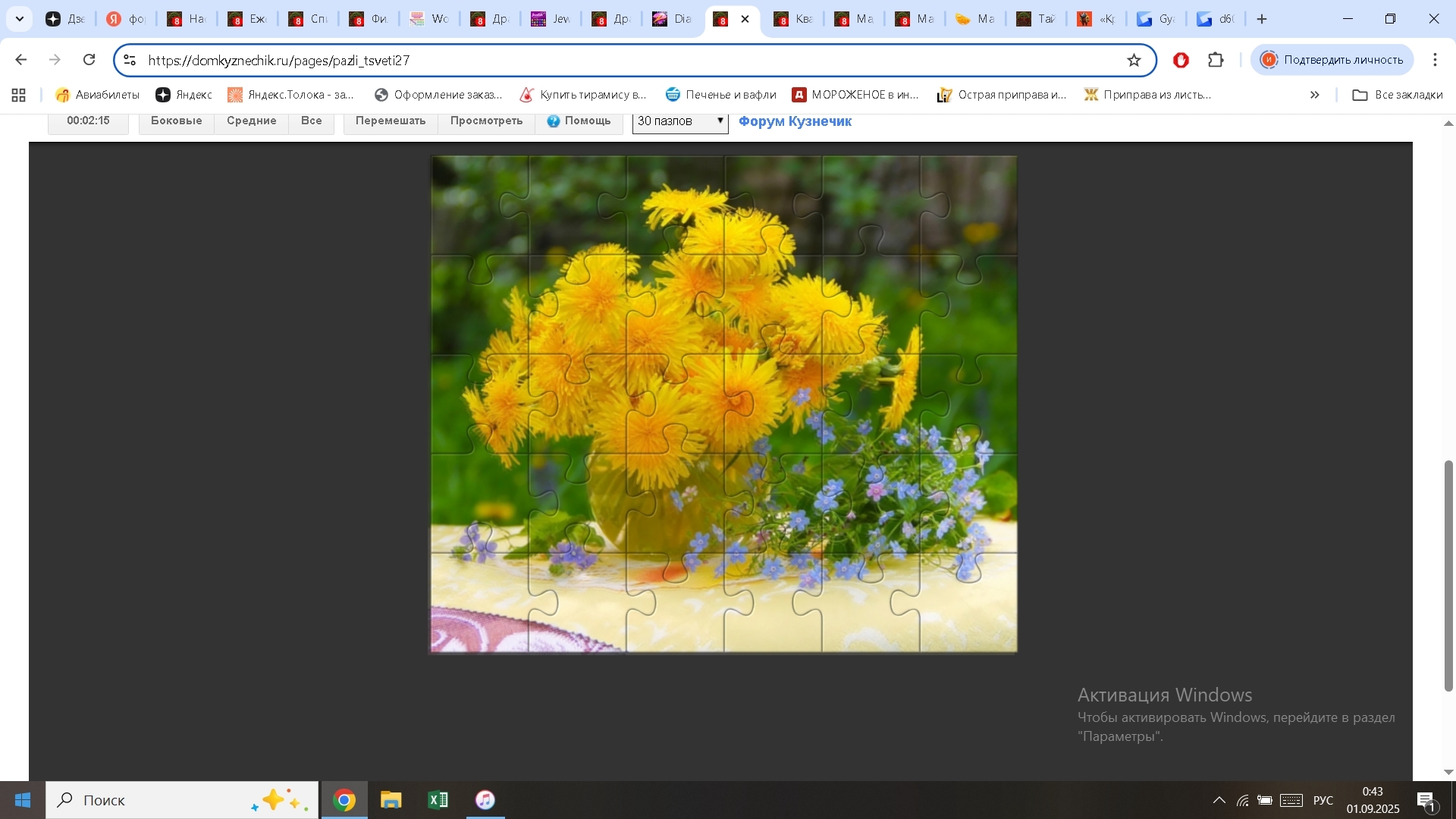The height and width of the screenshot is (819, 1456).
Task: Open File Explorer from the taskbar
Action: pos(391,800)
